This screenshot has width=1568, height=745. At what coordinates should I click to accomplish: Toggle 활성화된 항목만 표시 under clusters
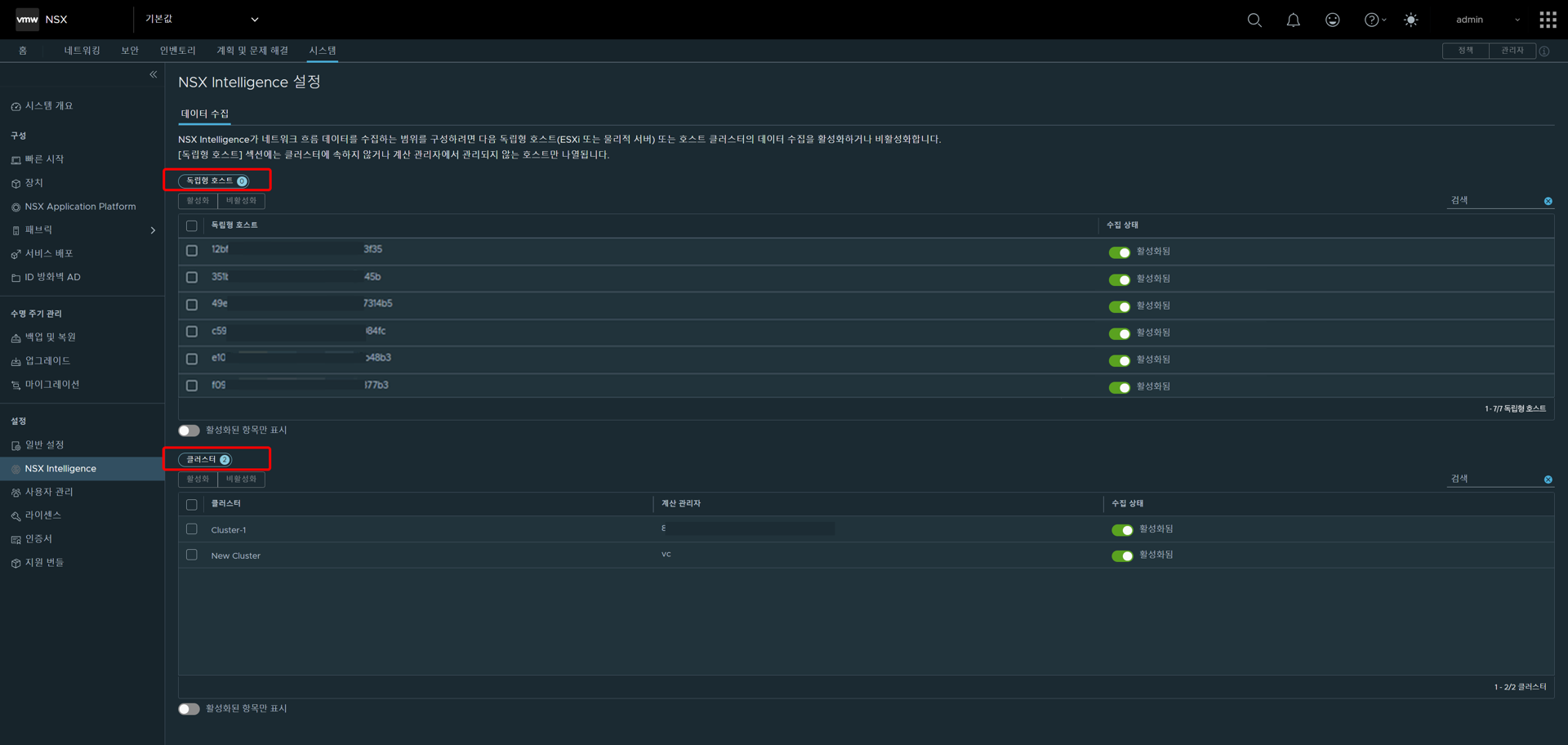click(x=189, y=709)
